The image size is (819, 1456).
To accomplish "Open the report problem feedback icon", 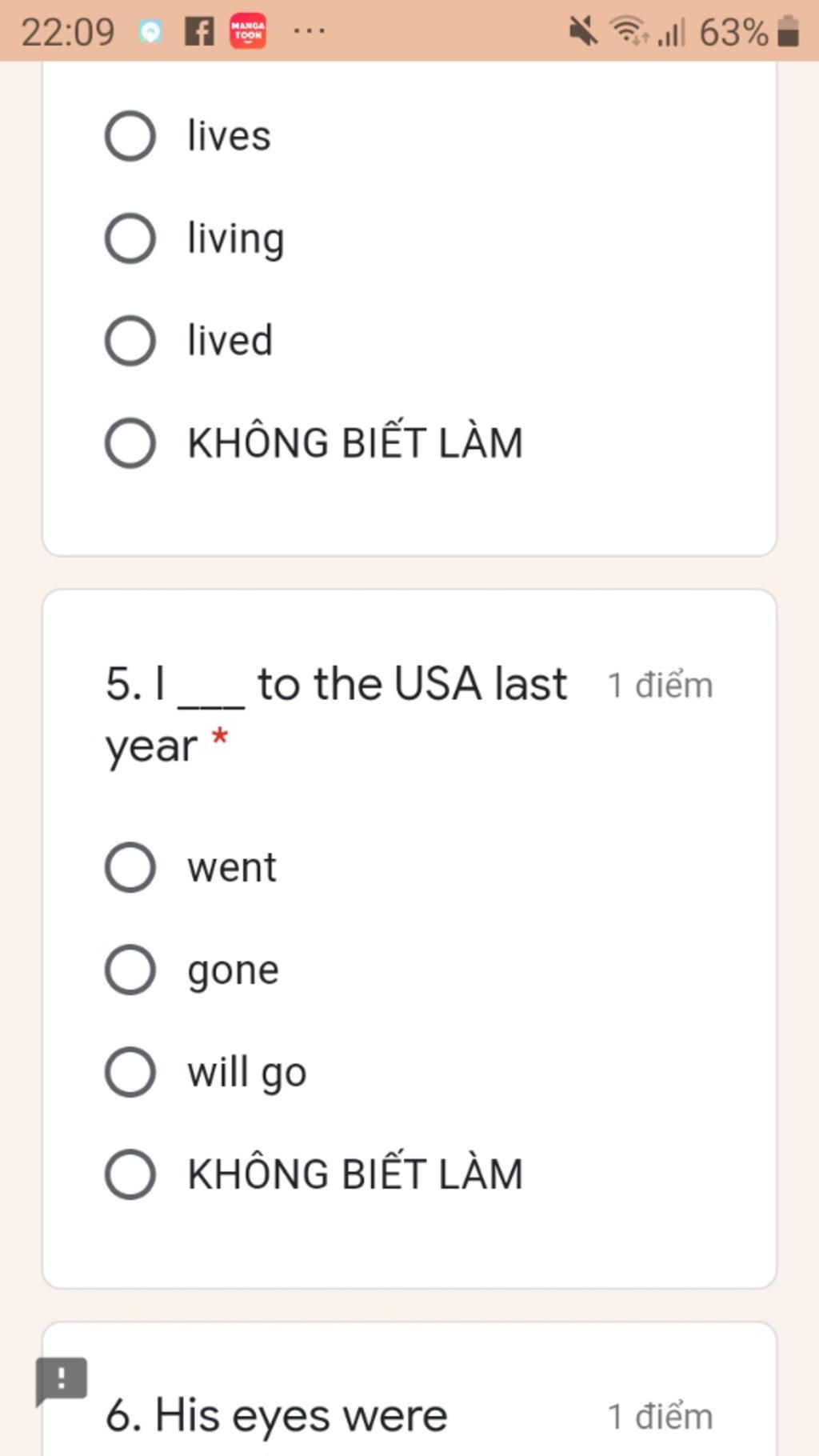I will click(x=61, y=1381).
